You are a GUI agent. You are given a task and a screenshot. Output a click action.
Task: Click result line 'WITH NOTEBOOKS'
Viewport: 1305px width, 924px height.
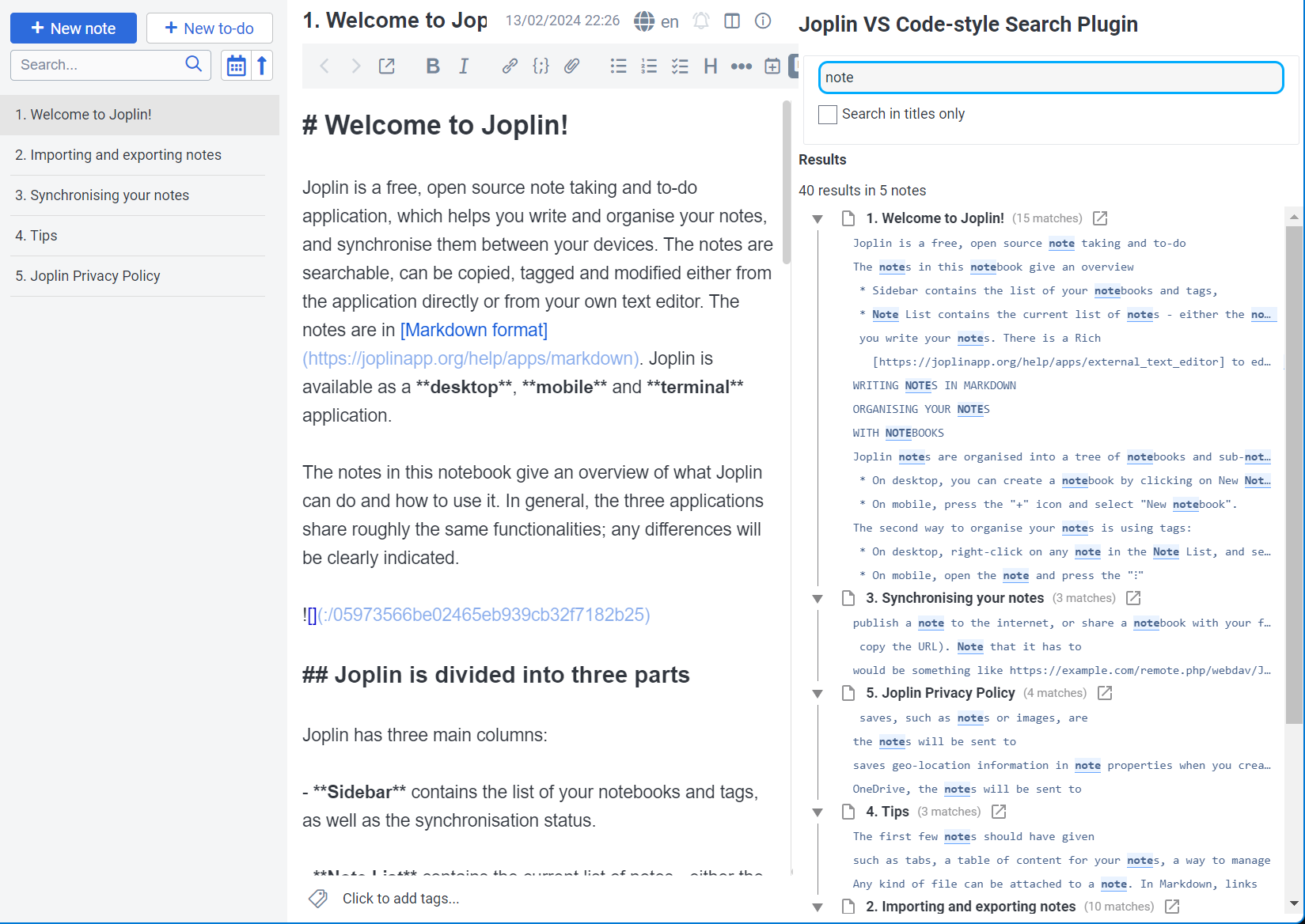pyautogui.click(x=898, y=433)
